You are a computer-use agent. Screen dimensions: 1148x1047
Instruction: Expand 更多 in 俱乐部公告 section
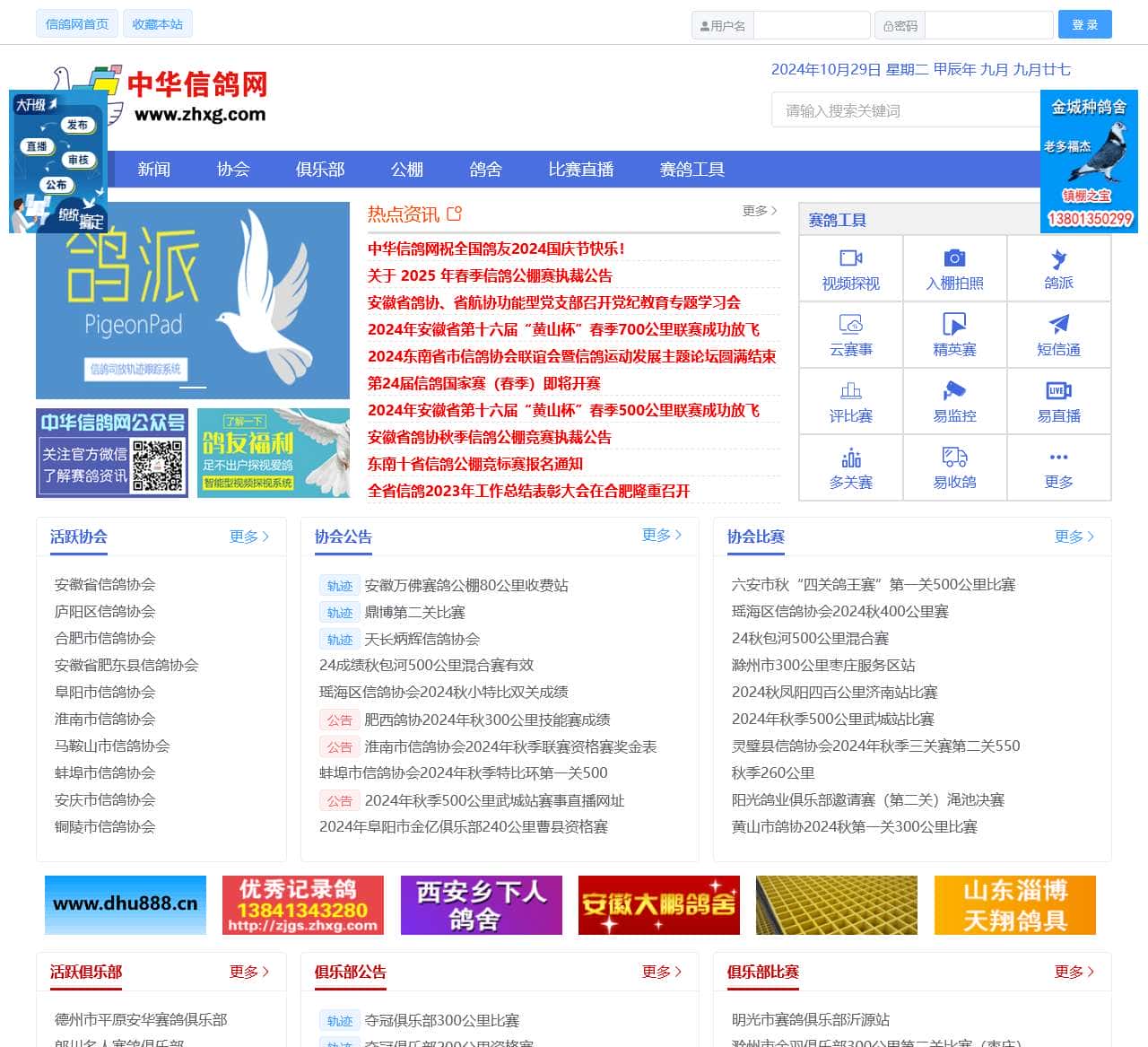coord(661,971)
